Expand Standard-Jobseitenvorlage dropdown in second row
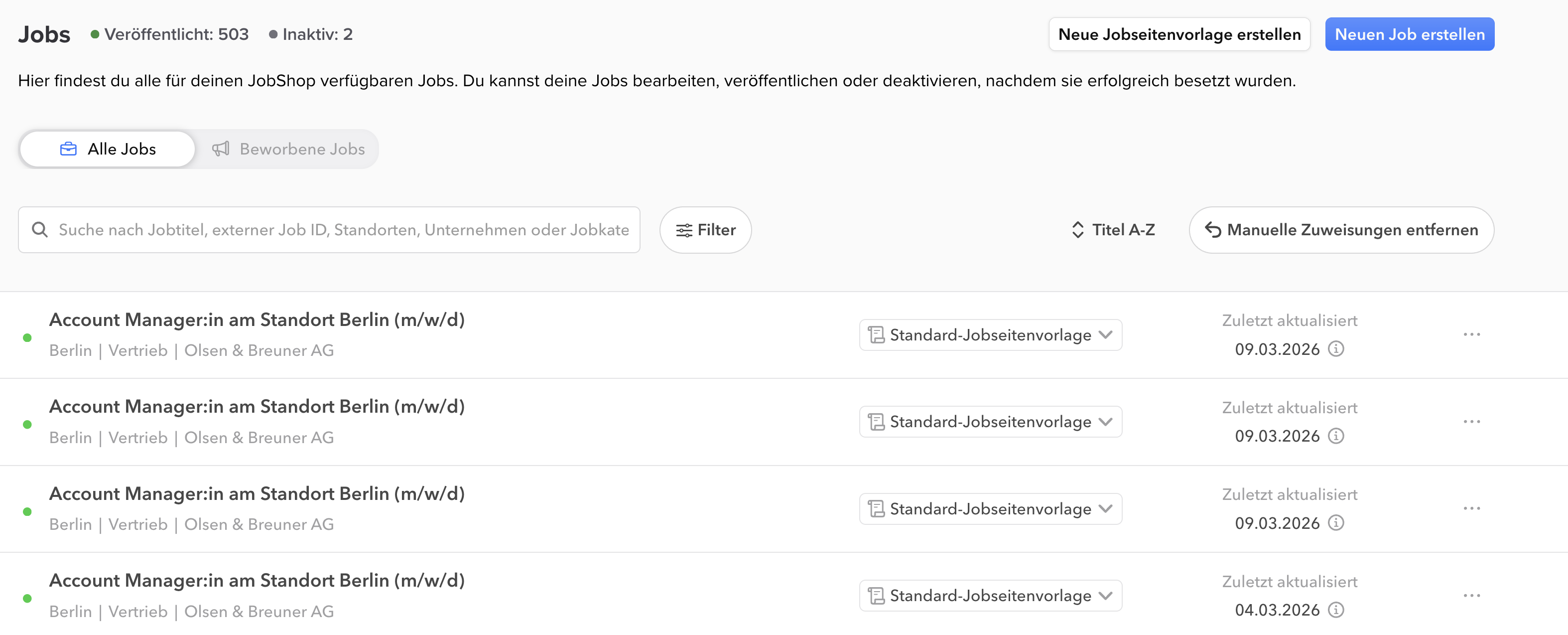 [x=990, y=421]
